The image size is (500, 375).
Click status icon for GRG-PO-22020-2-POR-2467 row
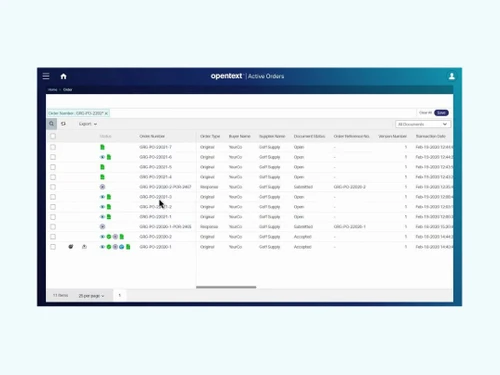102,187
